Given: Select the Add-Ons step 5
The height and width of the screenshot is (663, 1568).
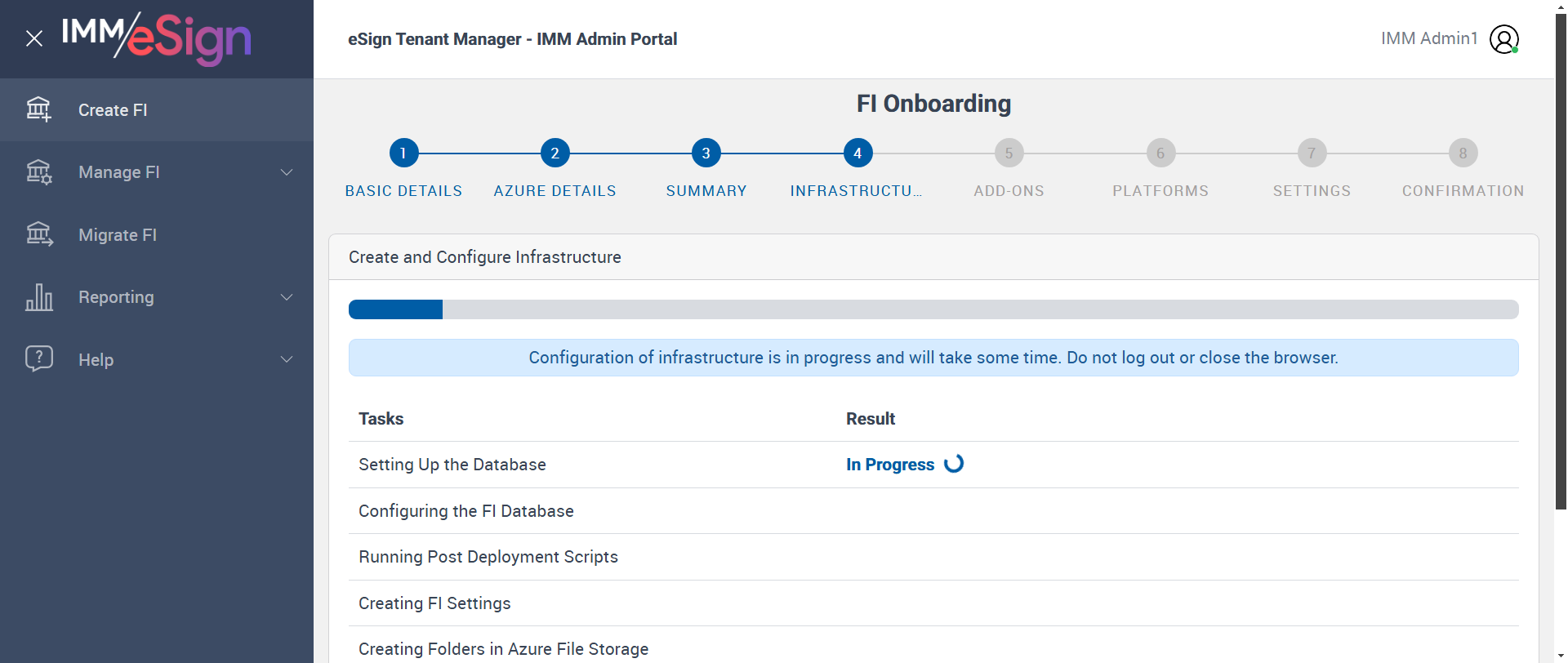Looking at the screenshot, I should point(1009,153).
